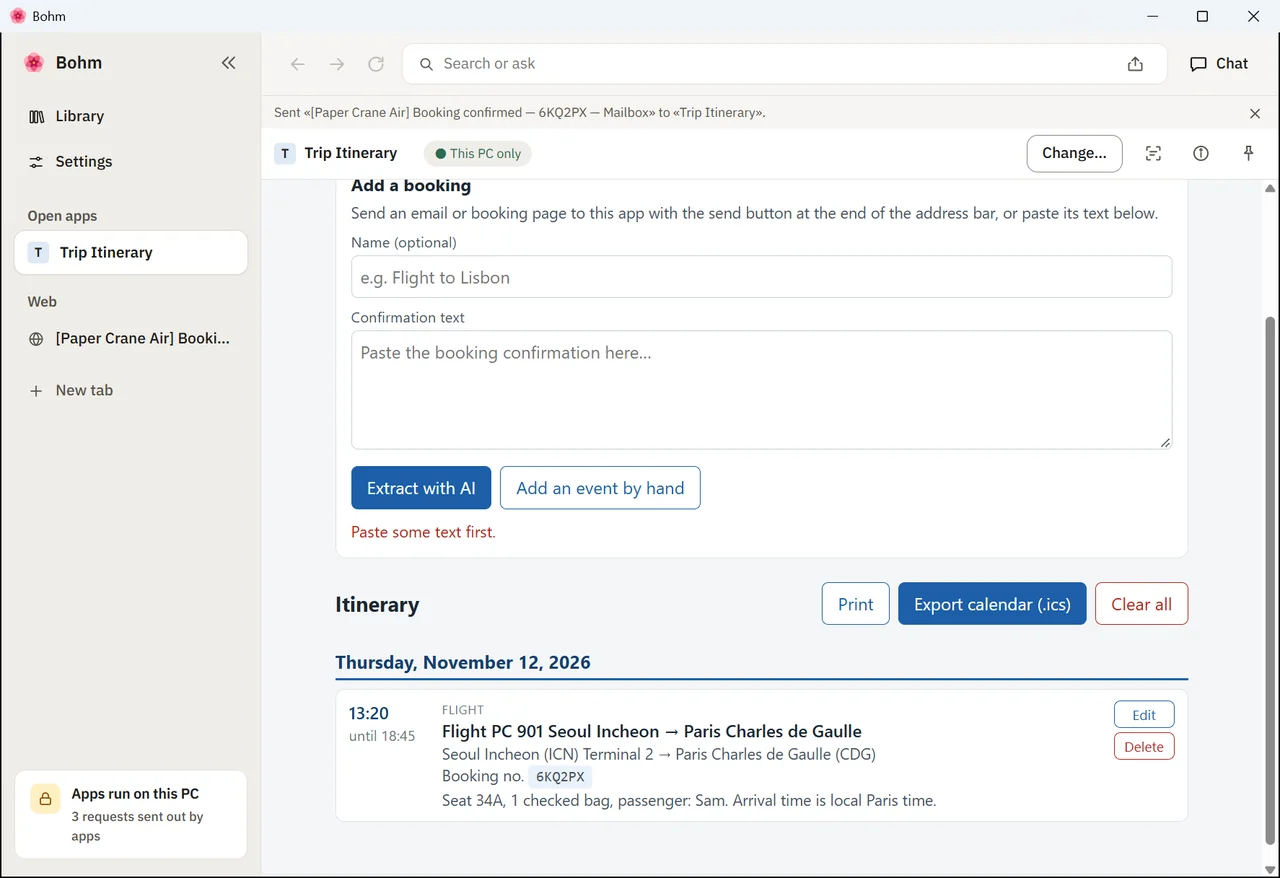
Task: Click the scan frame icon in the app header
Action: point(1153,153)
